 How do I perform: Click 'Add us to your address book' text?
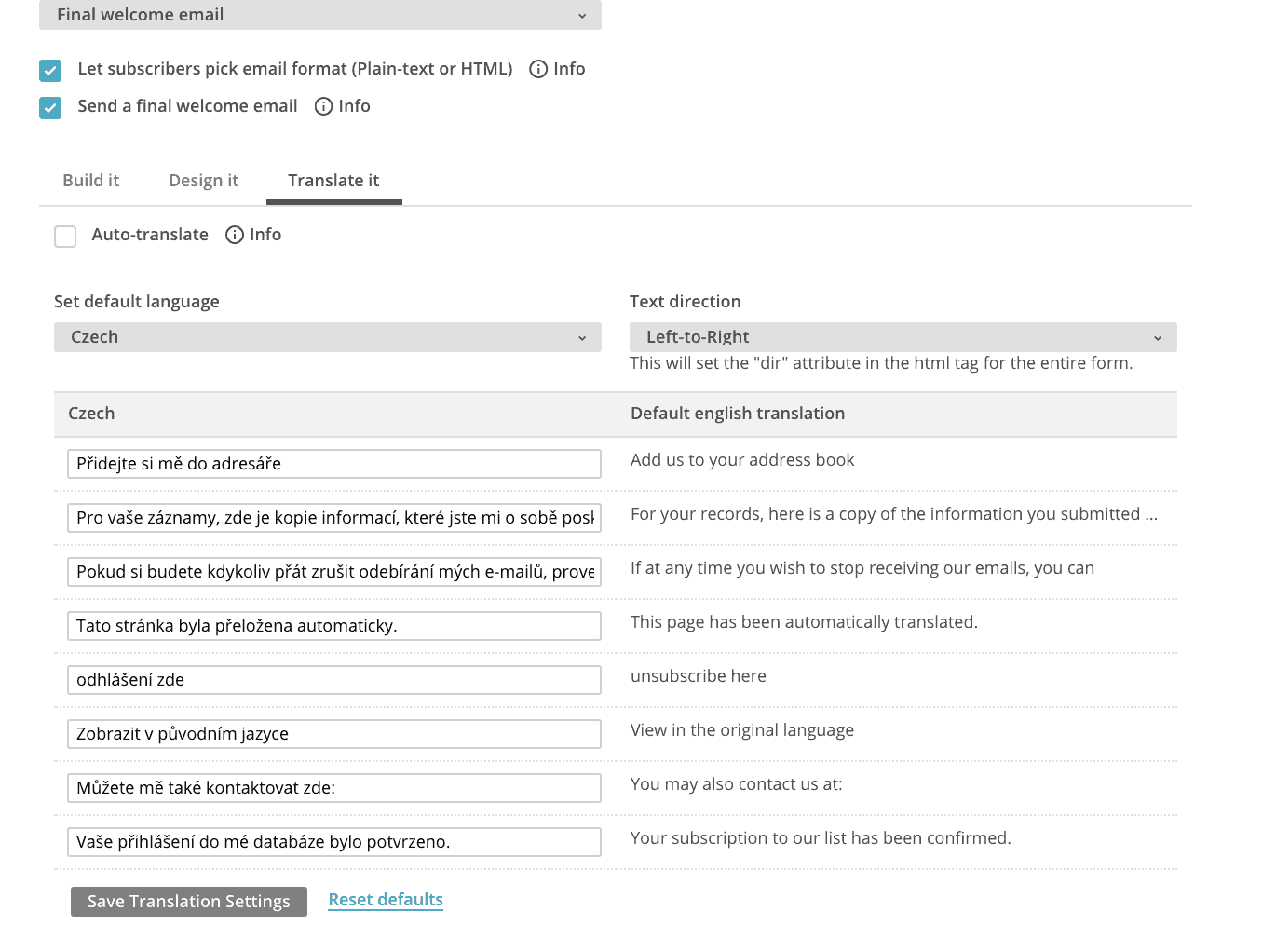742,460
